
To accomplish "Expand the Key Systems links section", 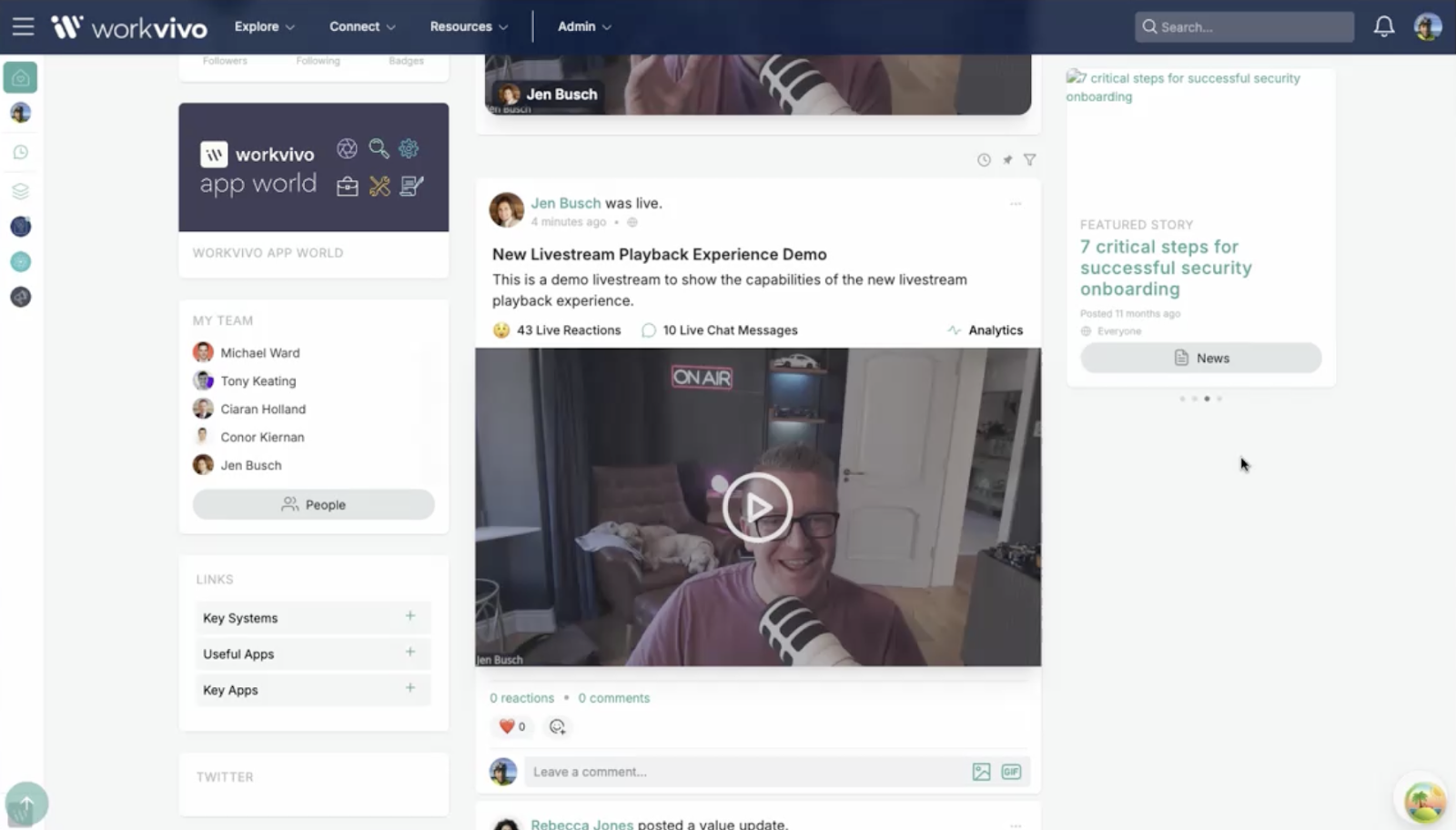I will click(409, 617).
